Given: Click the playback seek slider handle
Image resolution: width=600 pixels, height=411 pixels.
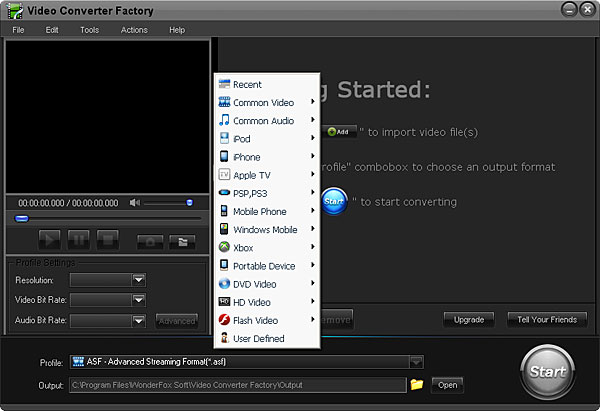Looking at the screenshot, I should point(21,219).
